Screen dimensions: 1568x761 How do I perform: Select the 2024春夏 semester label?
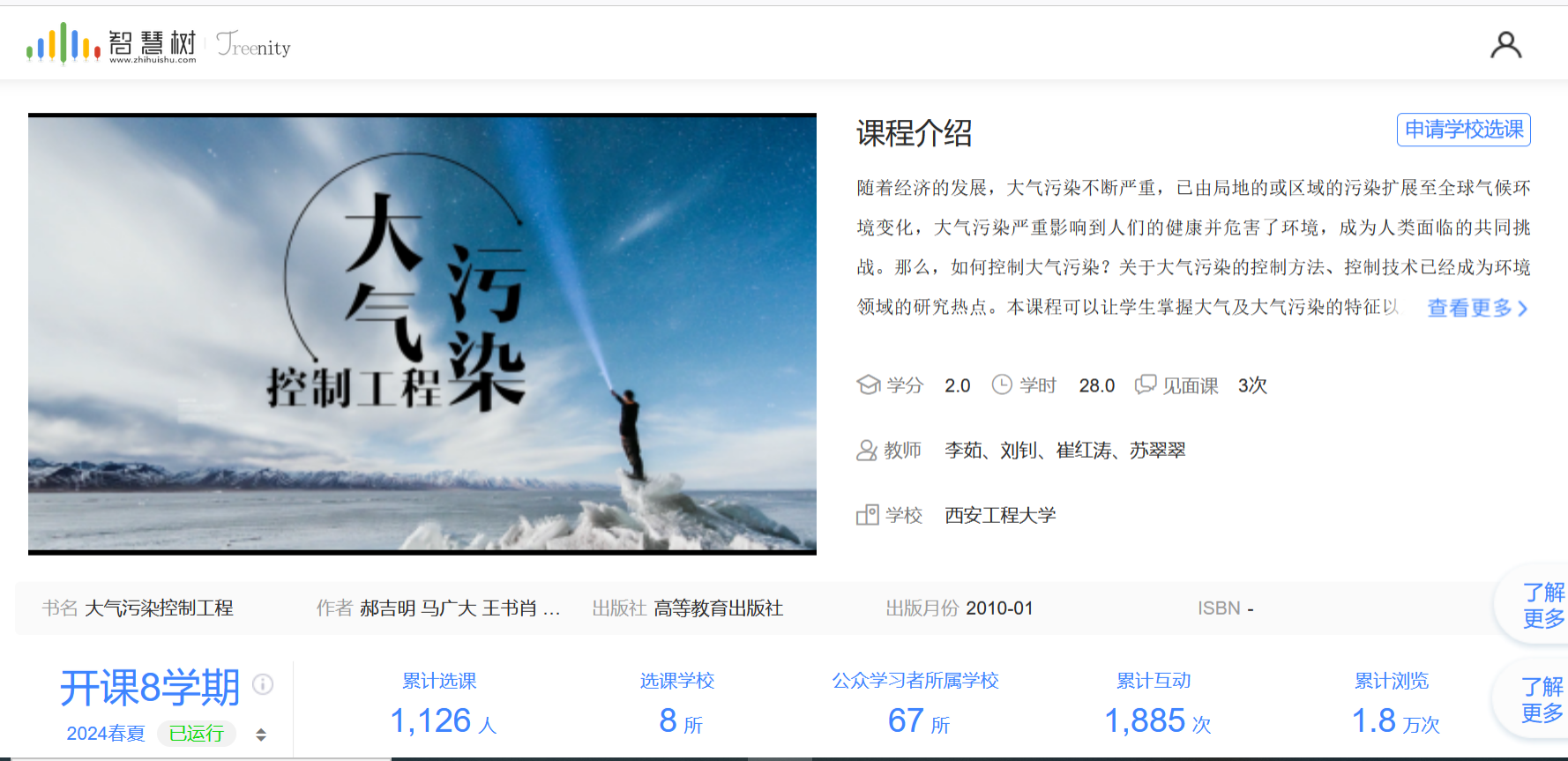(x=106, y=734)
